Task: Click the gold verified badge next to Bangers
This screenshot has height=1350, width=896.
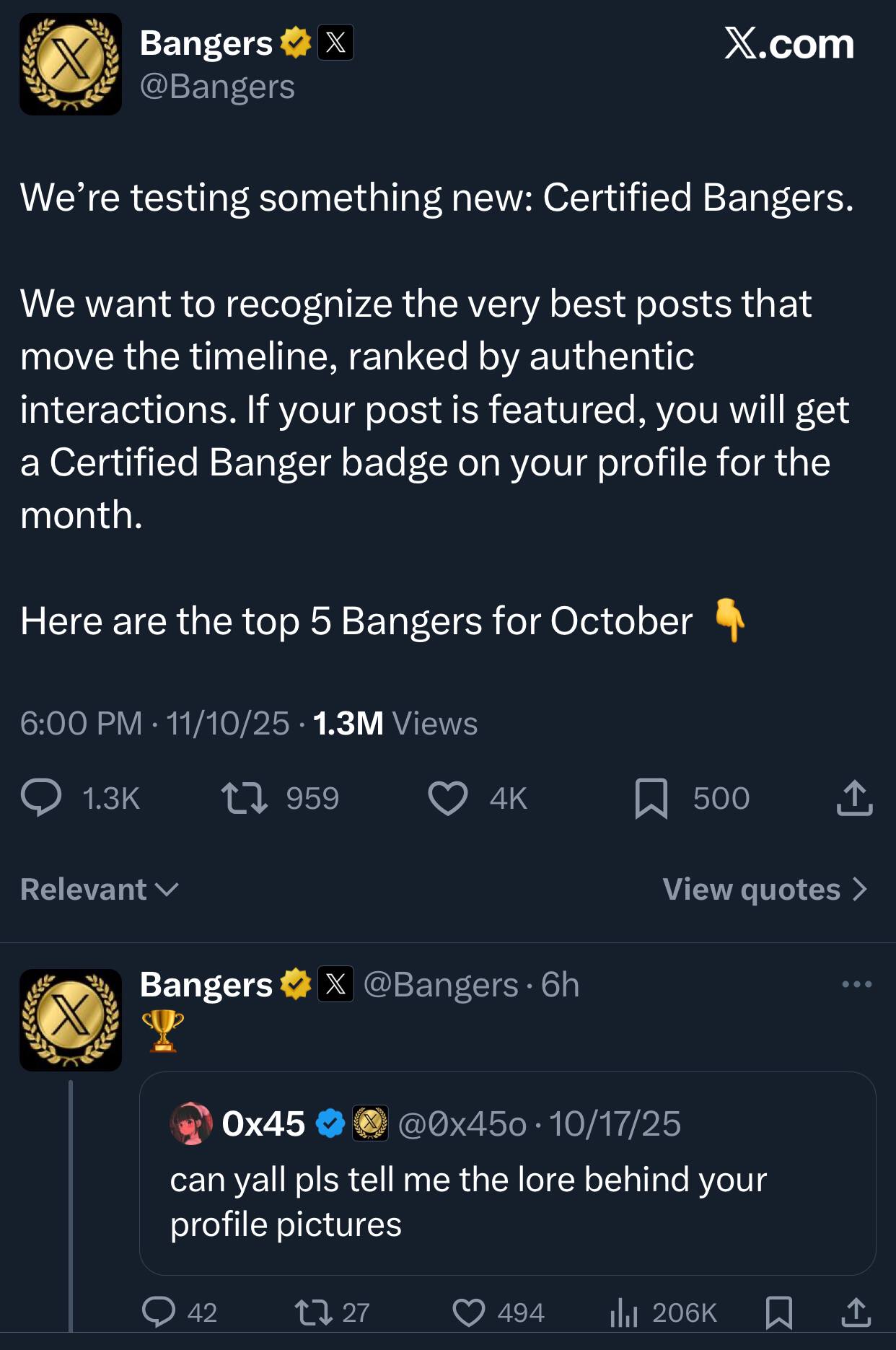Action: (x=297, y=43)
